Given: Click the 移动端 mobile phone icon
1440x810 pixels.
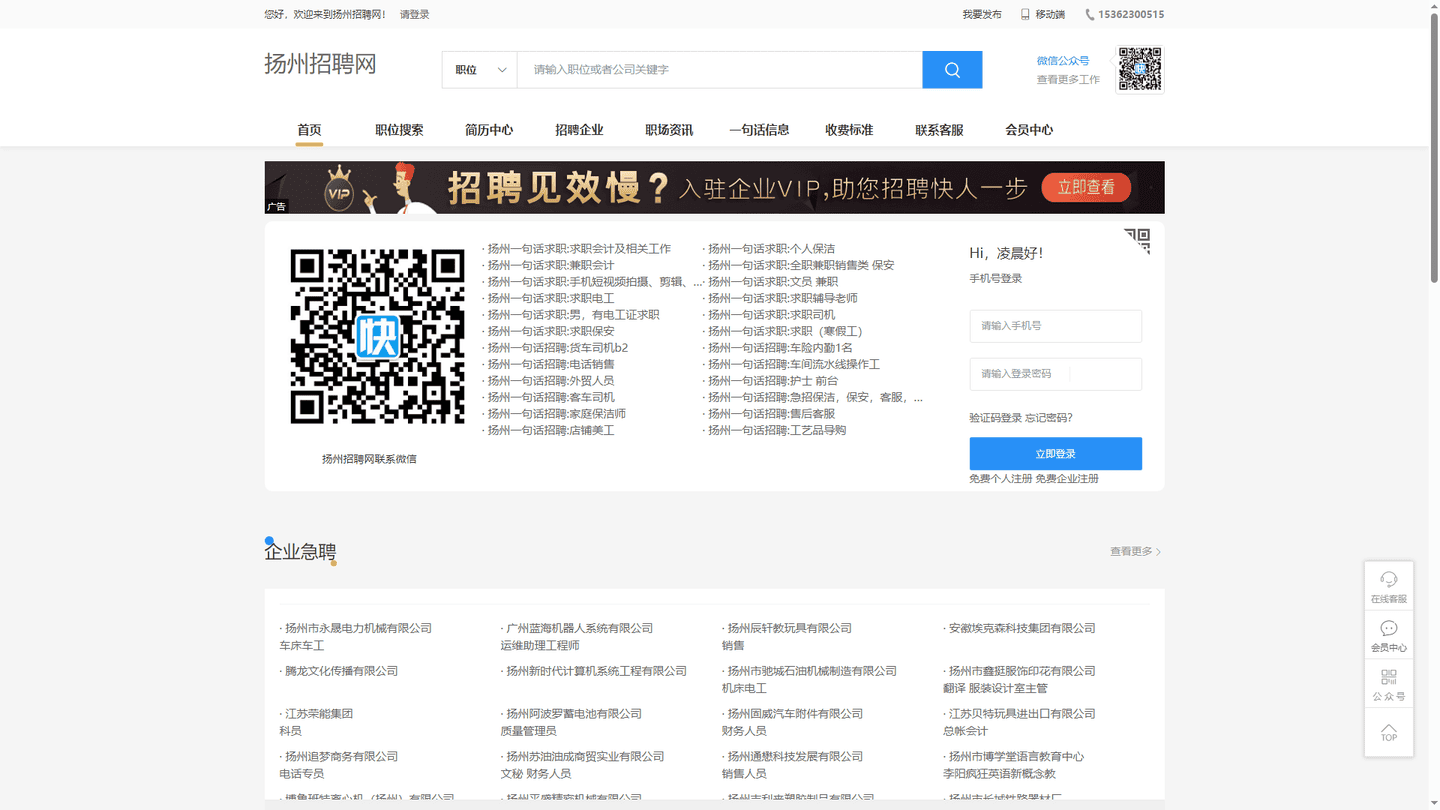Looking at the screenshot, I should point(1025,14).
